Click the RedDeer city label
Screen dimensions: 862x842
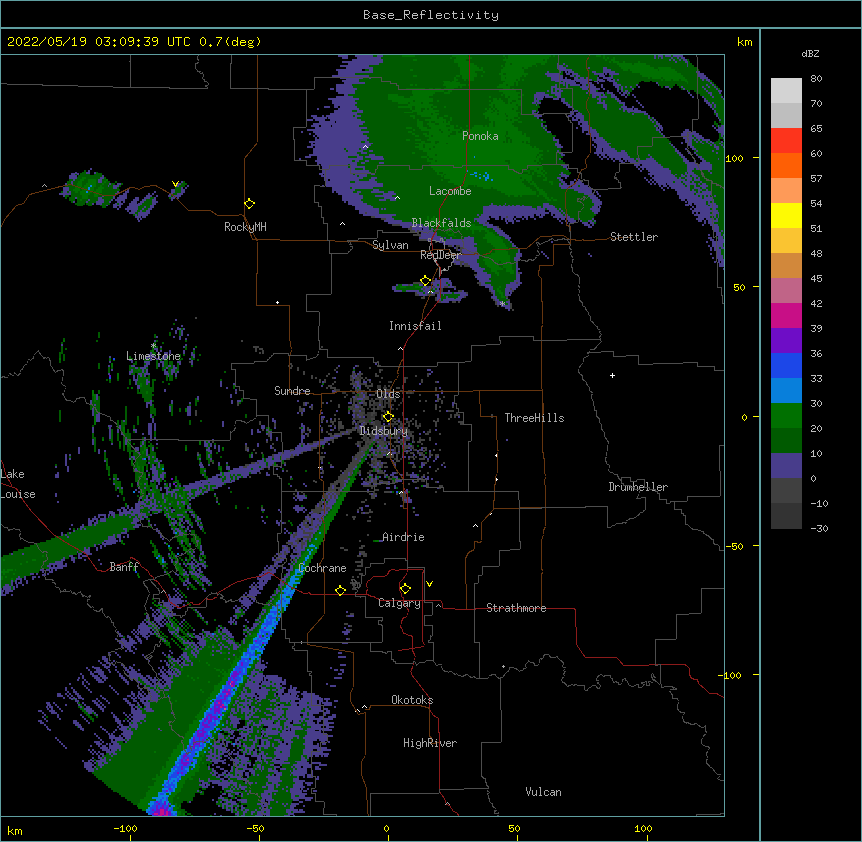tap(440, 255)
